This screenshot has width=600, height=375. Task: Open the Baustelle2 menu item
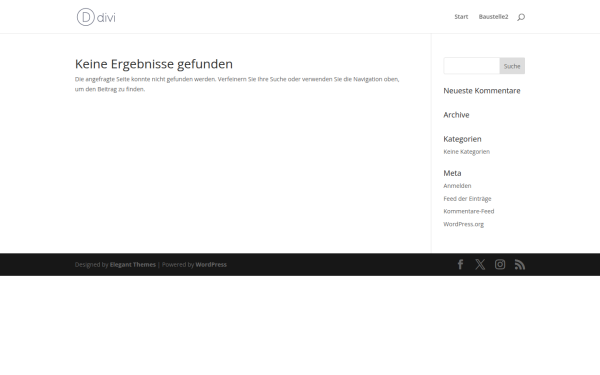pos(493,16)
